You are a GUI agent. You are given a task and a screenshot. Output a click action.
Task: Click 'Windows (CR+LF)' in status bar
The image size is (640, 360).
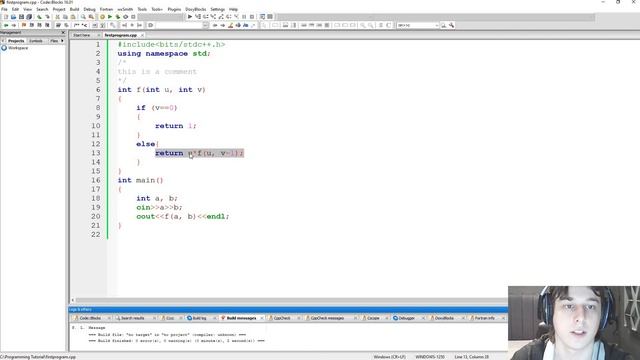(x=389, y=357)
